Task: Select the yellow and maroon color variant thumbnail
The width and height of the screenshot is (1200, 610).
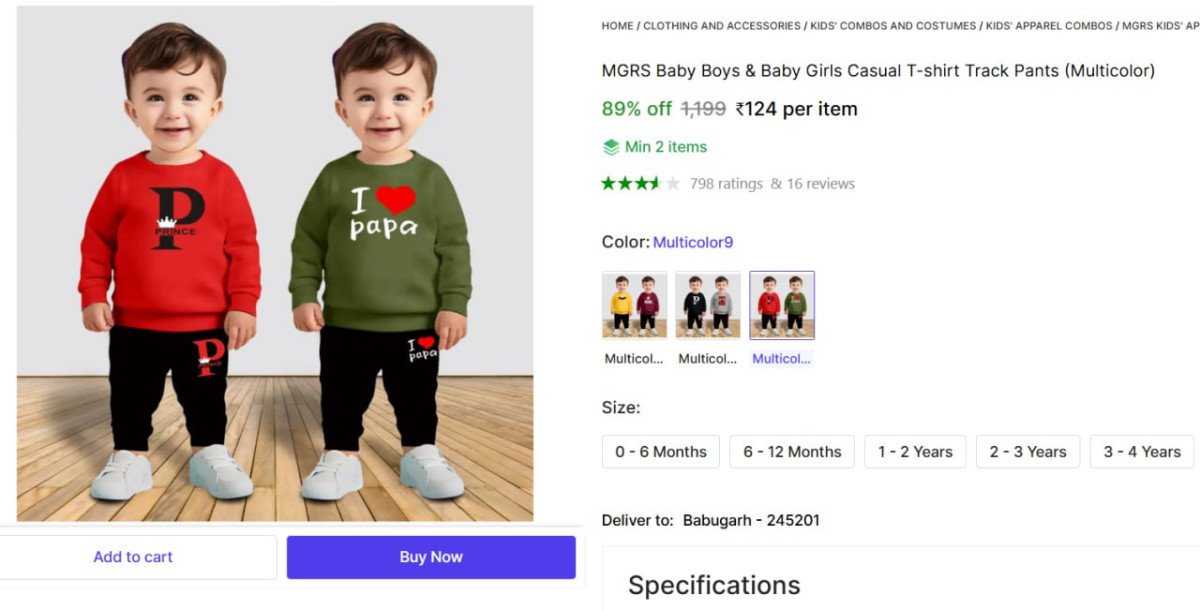Action: click(x=635, y=305)
